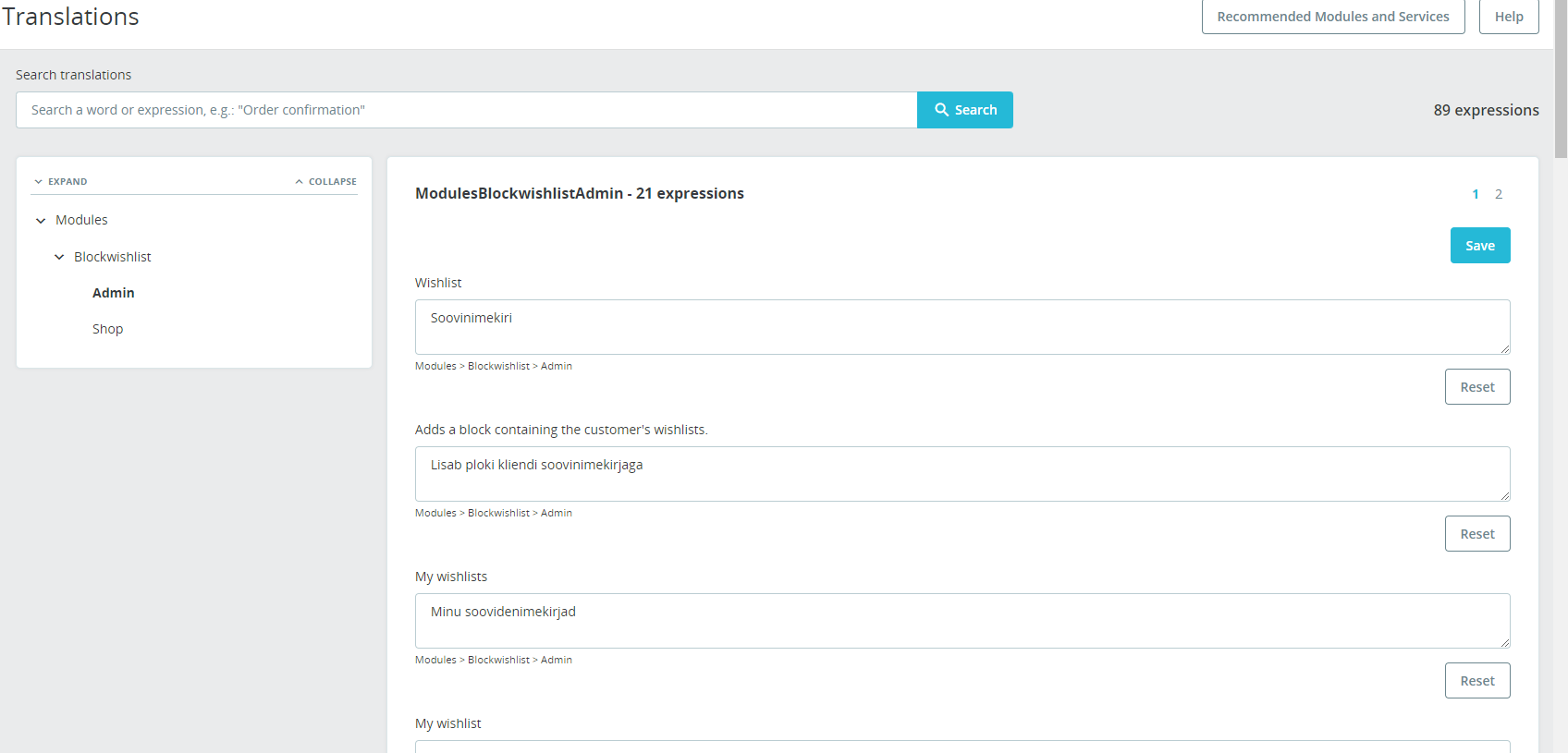Edit the 'Minu soovidenimekirjad' translation box
Viewport: 1568px width, 753px height.
coord(962,621)
